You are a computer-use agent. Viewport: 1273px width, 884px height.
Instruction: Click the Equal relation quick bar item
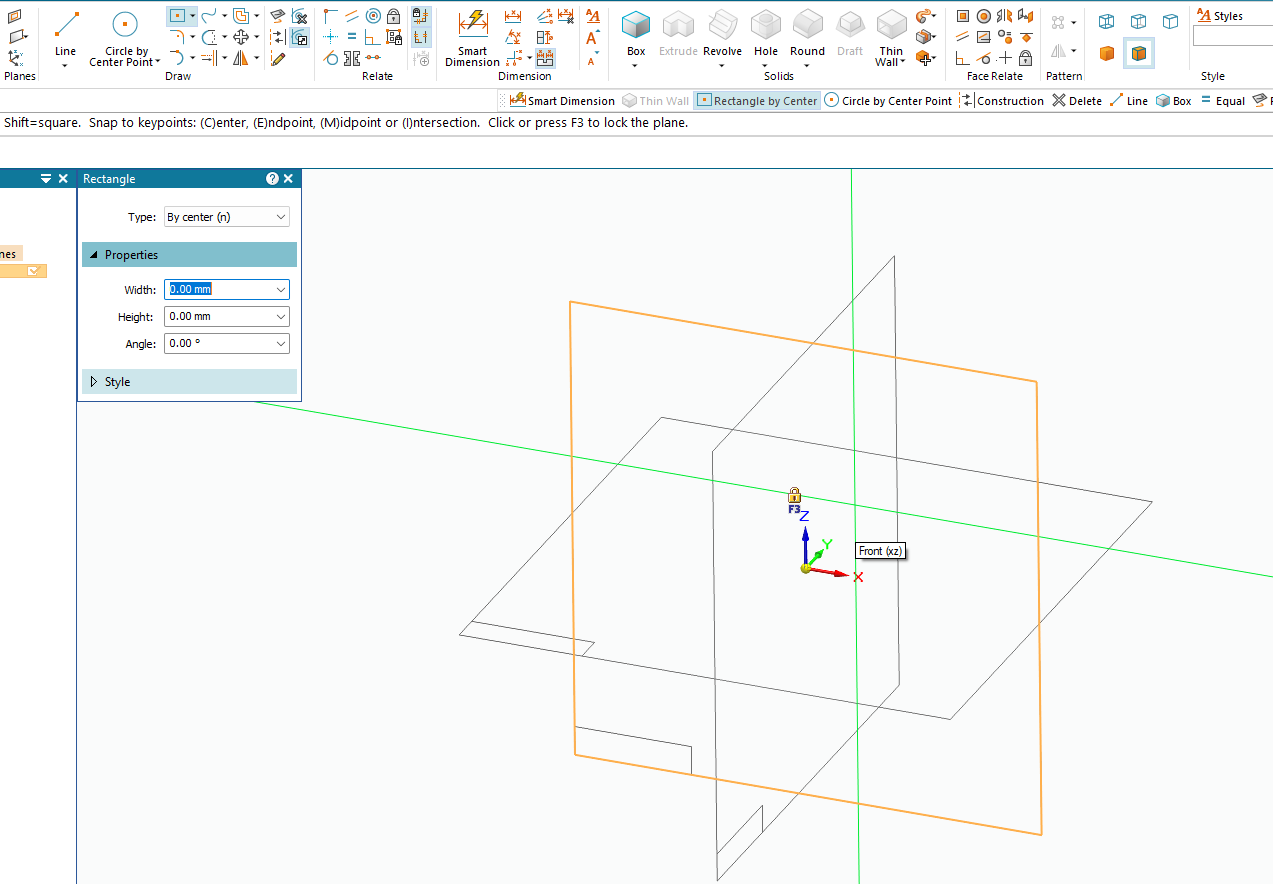1222,101
